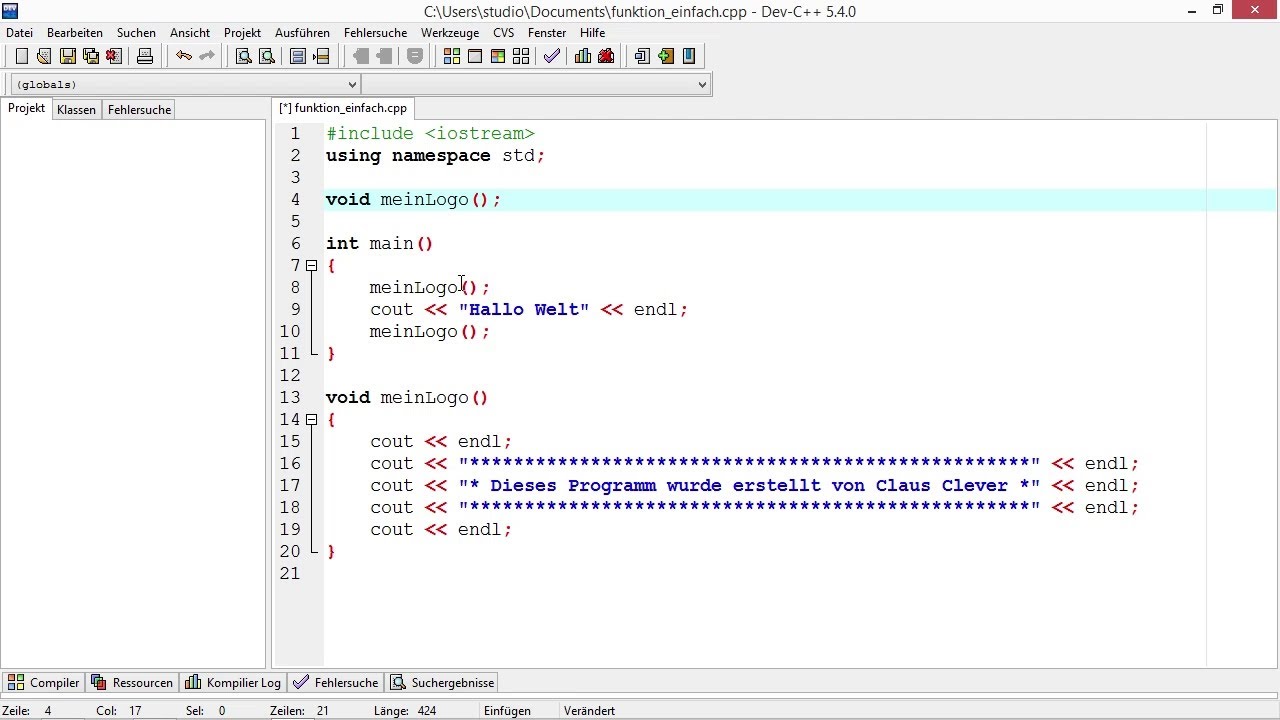Viewport: 1280px width, 720px height.
Task: Click the Profile analysis bar-chart icon
Action: (x=583, y=56)
